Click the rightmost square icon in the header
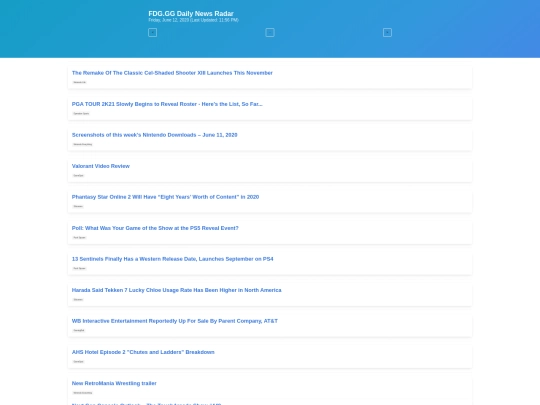The width and height of the screenshot is (540, 405). [x=387, y=33]
